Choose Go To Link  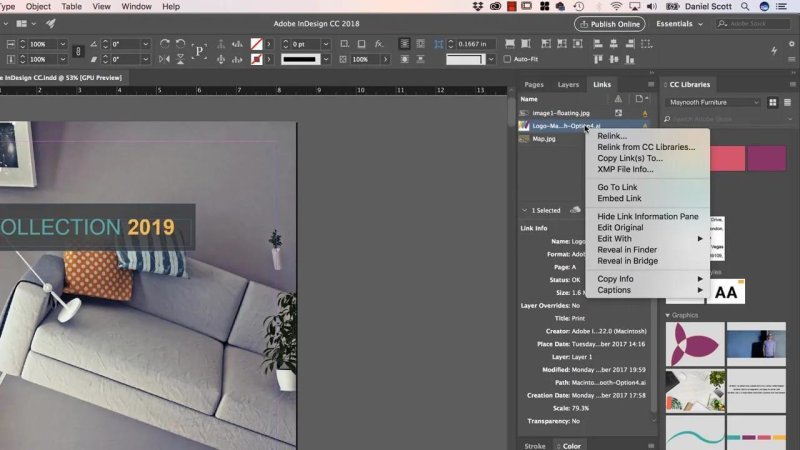click(x=617, y=187)
